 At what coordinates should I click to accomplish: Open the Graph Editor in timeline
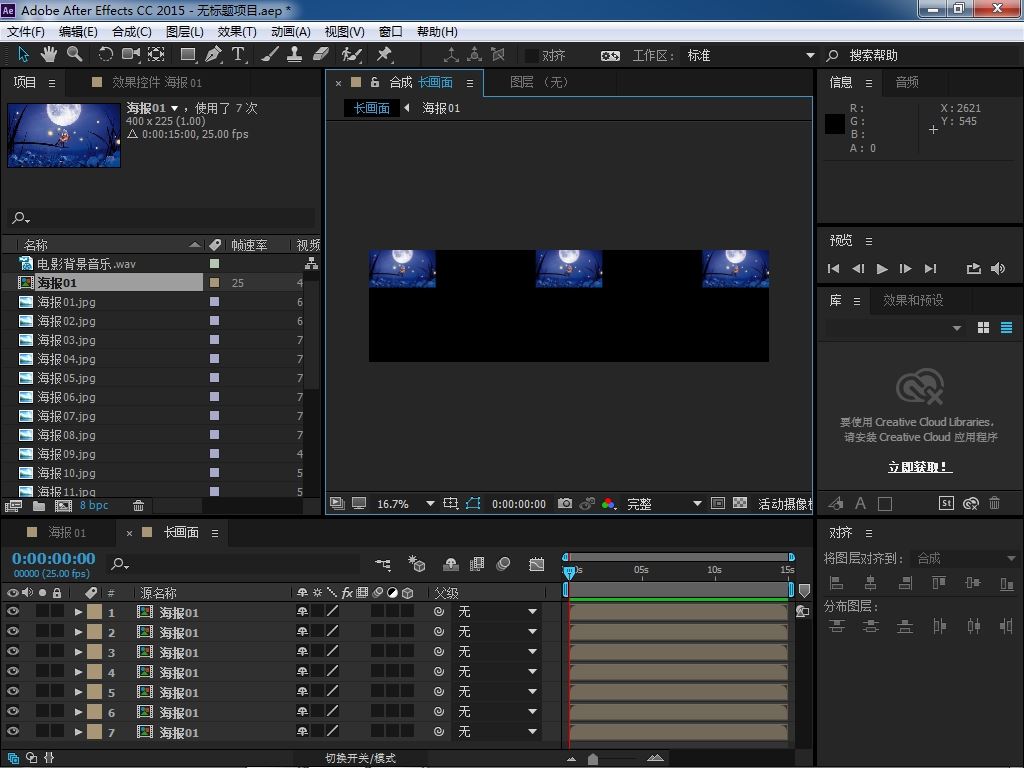(536, 564)
